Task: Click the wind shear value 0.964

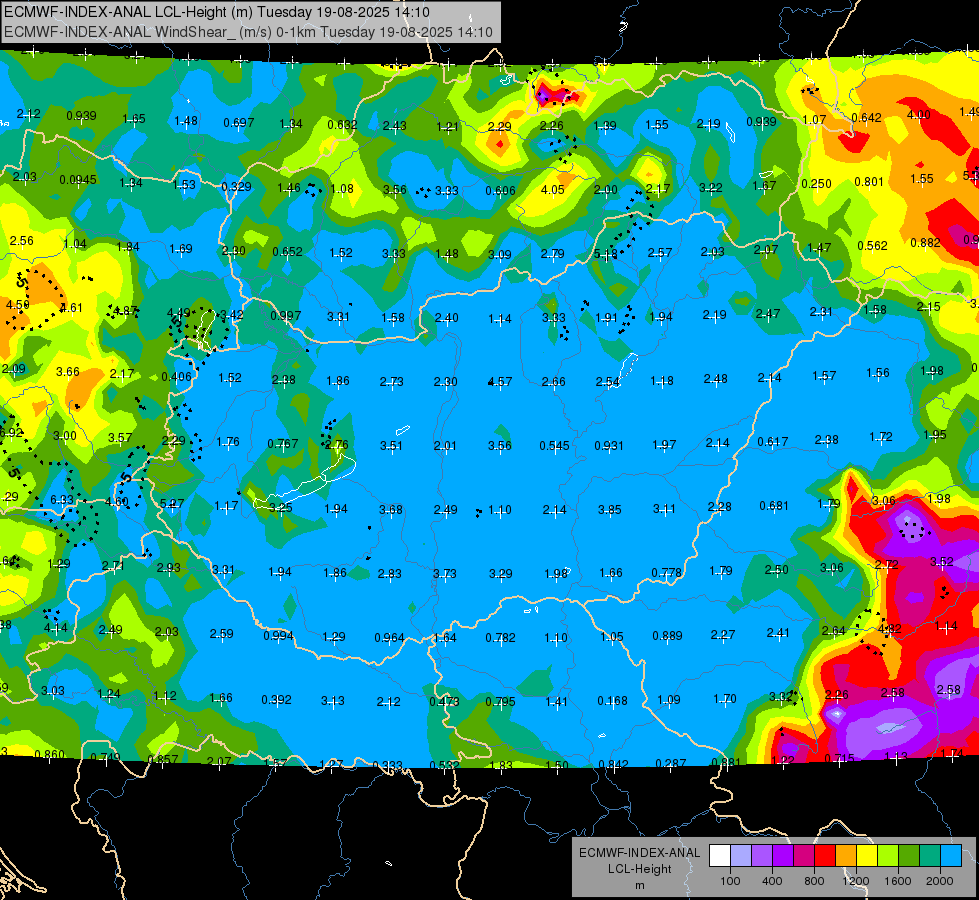Action: click(x=390, y=638)
